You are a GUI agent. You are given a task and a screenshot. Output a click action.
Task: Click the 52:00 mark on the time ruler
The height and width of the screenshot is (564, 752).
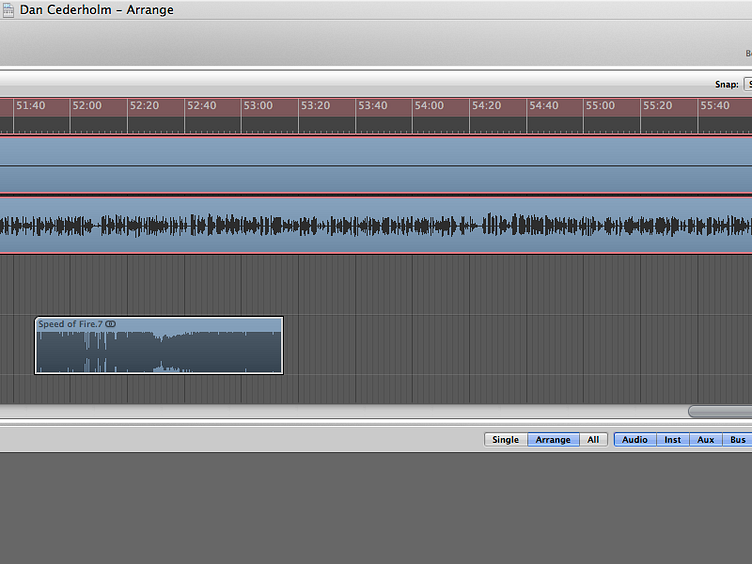(87, 106)
